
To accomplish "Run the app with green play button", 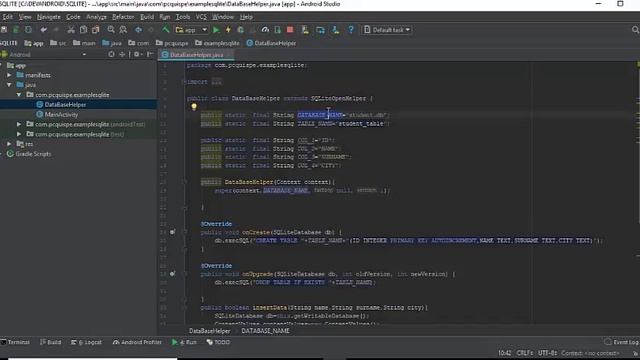I will [x=216, y=30].
